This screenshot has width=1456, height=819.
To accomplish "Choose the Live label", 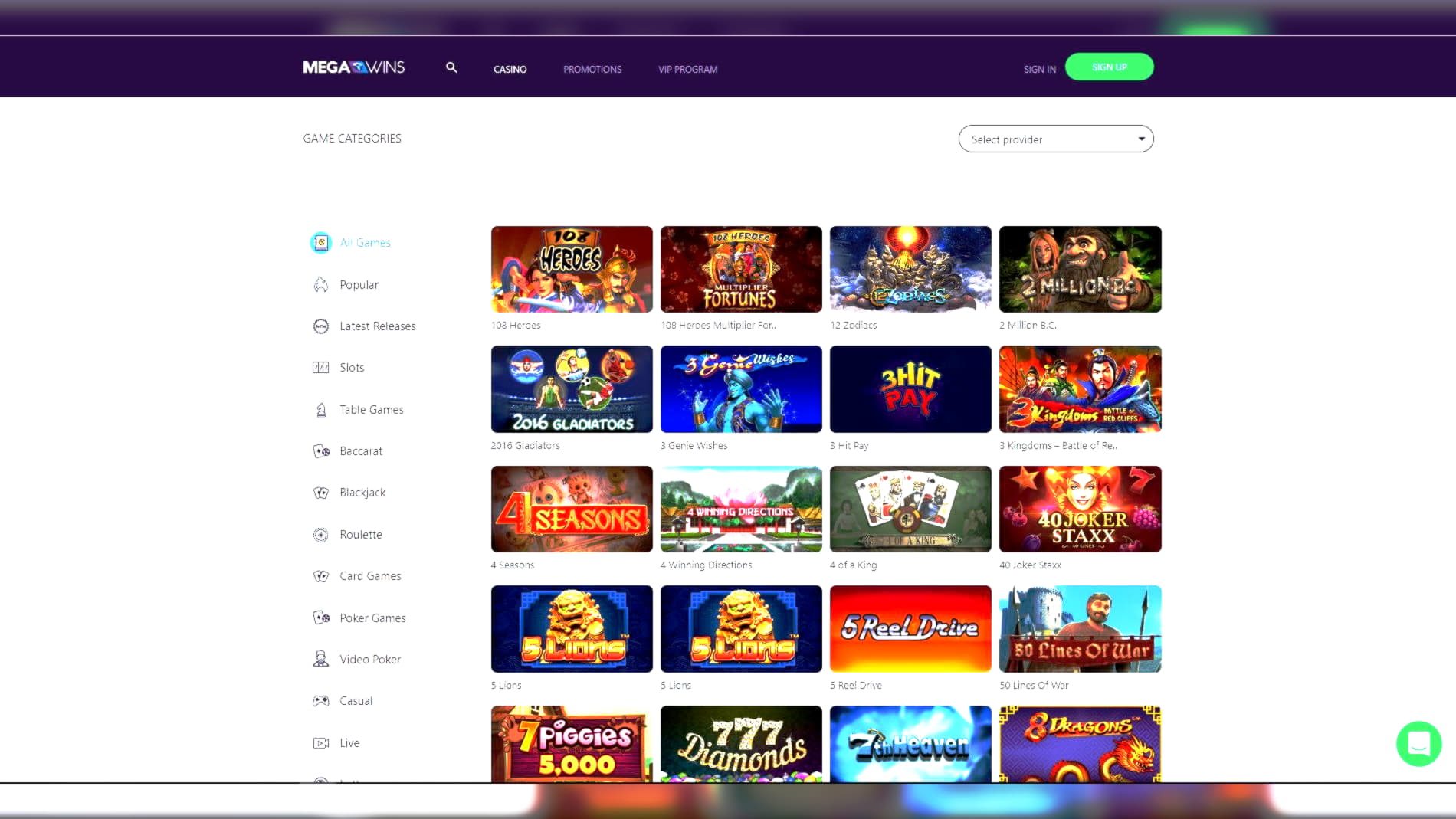I will click(349, 743).
